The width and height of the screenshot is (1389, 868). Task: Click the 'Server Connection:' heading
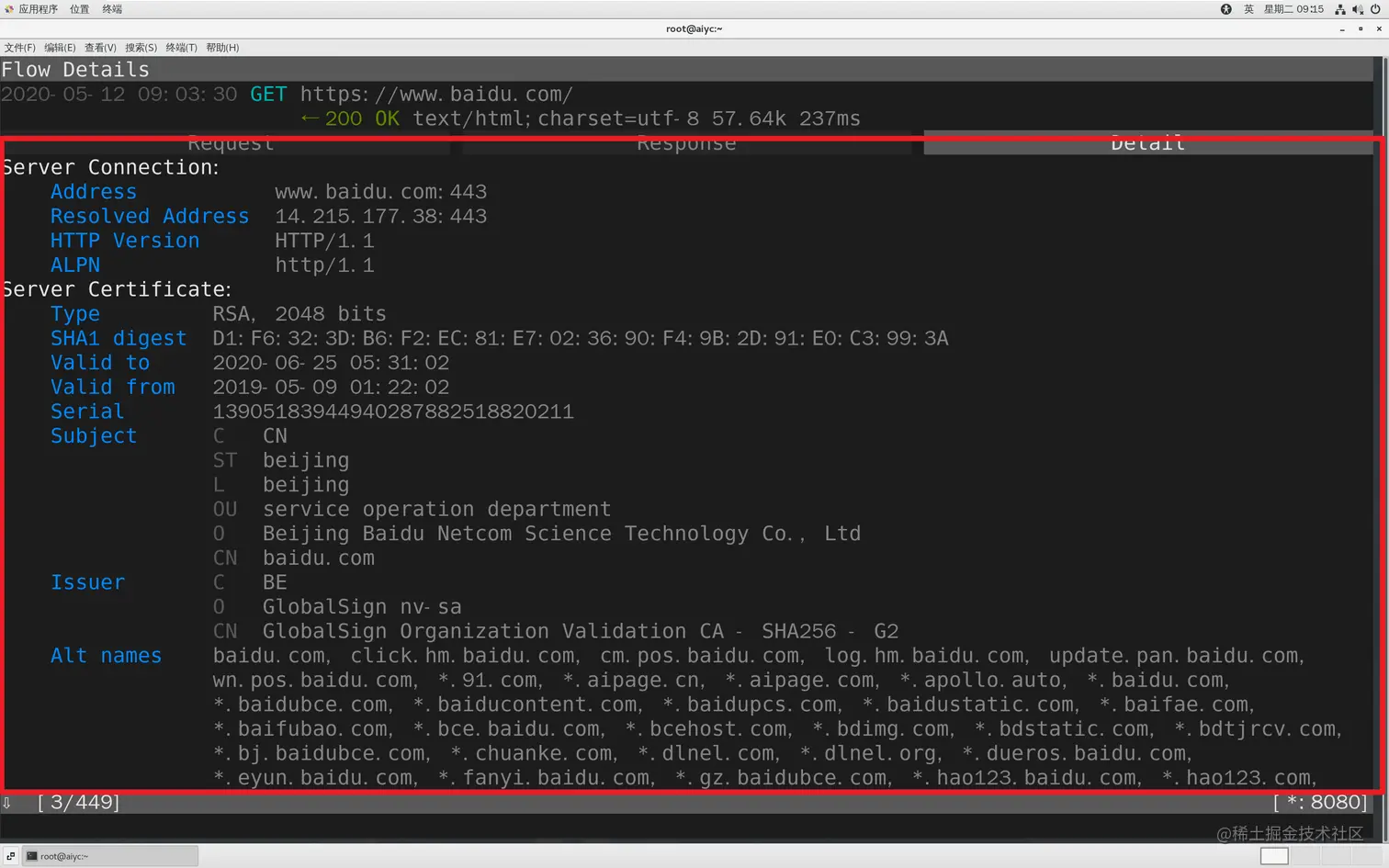(111, 167)
